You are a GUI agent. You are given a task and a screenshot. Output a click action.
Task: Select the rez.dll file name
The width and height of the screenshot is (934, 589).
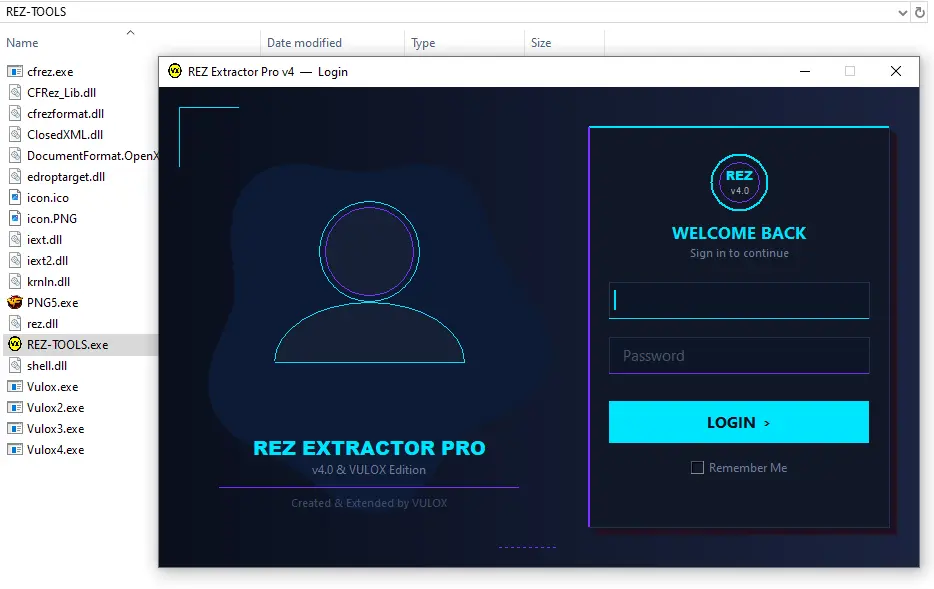(x=42, y=323)
